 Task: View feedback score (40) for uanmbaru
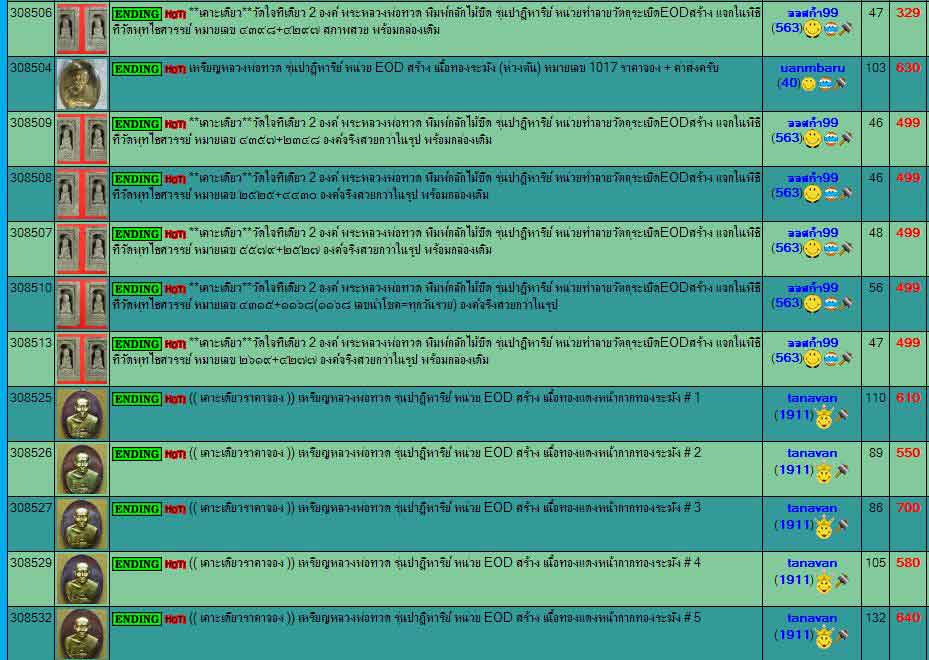(x=787, y=84)
